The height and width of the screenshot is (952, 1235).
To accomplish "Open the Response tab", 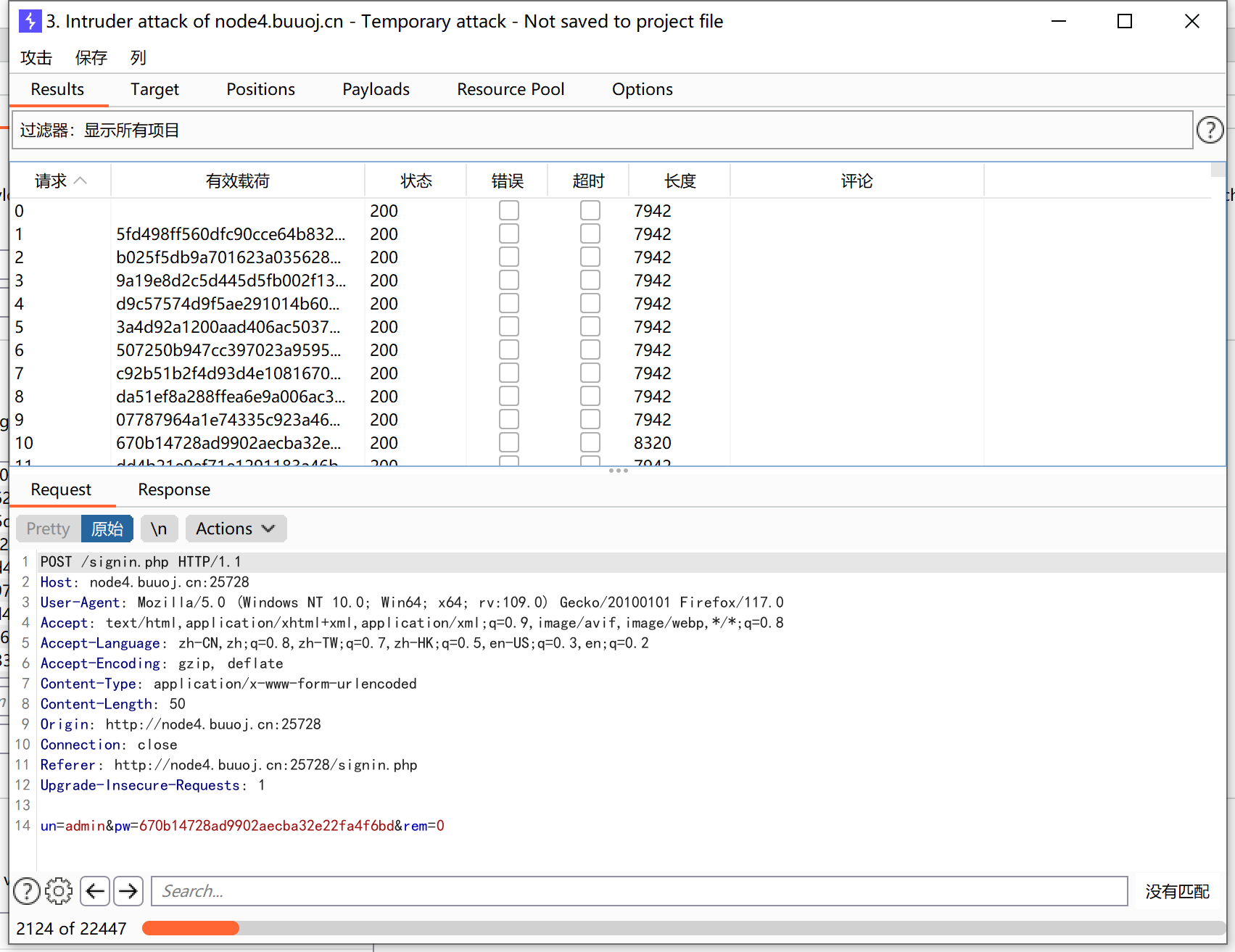I will [x=174, y=489].
